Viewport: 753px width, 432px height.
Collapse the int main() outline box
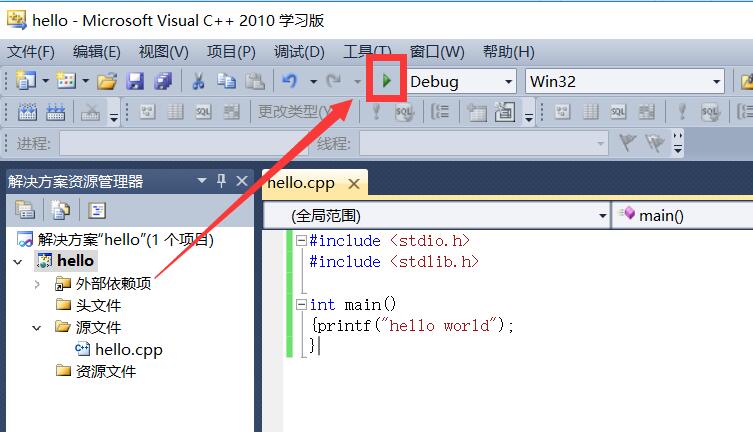tap(301, 304)
